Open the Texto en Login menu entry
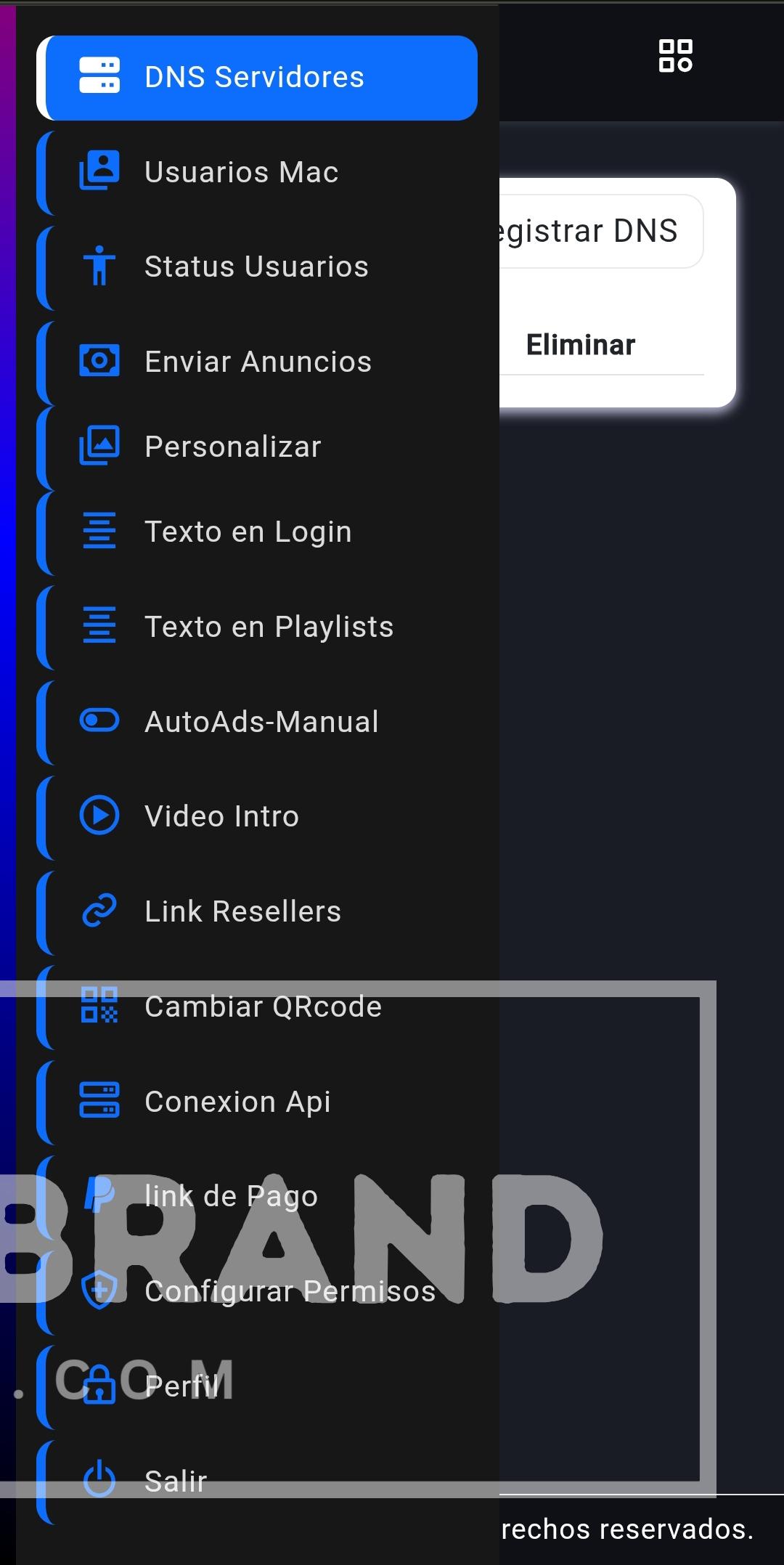The height and width of the screenshot is (1565, 784). point(257,532)
